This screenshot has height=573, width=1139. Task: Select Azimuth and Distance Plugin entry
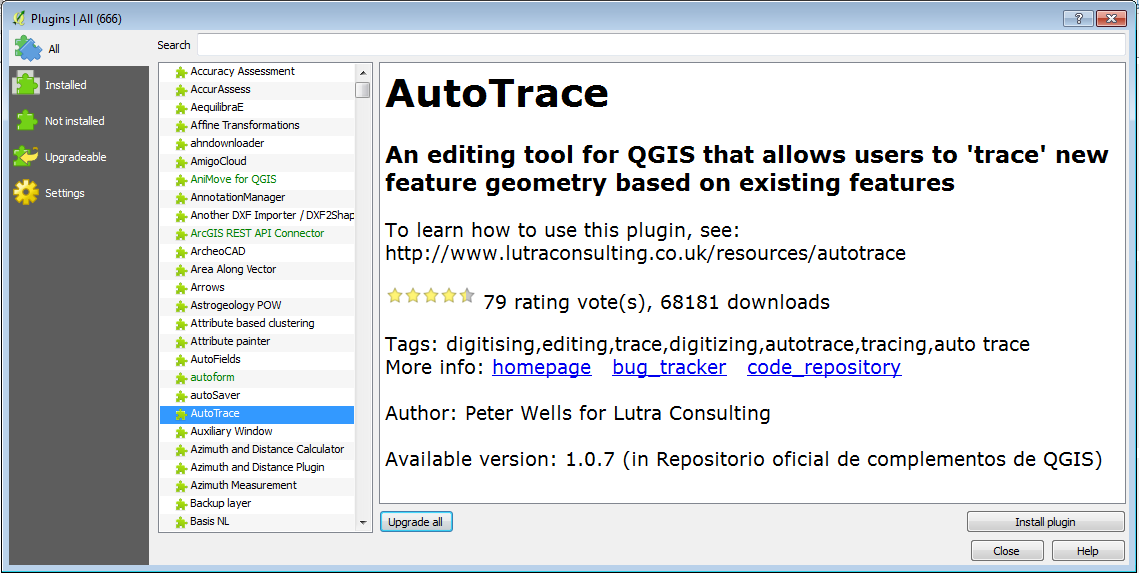(257, 467)
